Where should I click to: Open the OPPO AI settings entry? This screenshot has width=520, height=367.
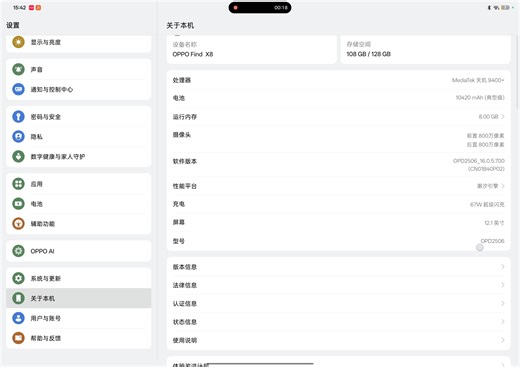point(79,251)
